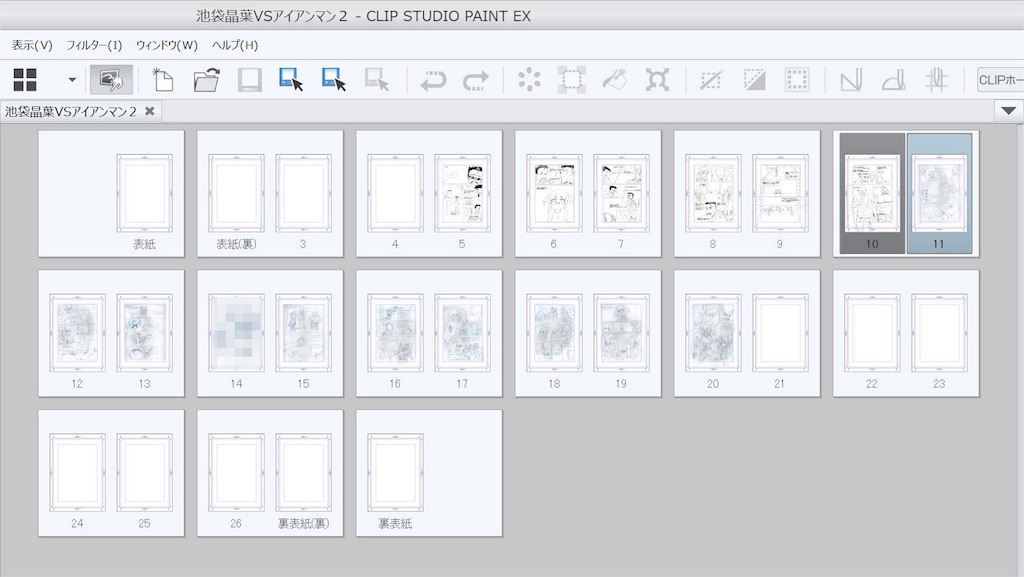This screenshot has width=1024, height=577.
Task: Select page 12 thumbnail
Action: 77,334
